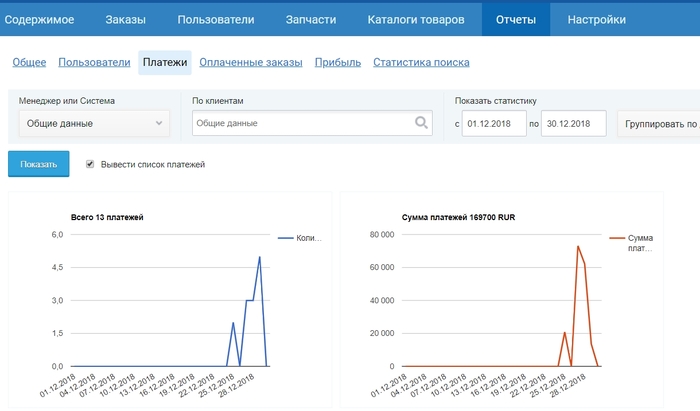Image resolution: width=700 pixels, height=411 pixels.
Task: Open the 'Отчеты' menu tab
Action: click(515, 19)
